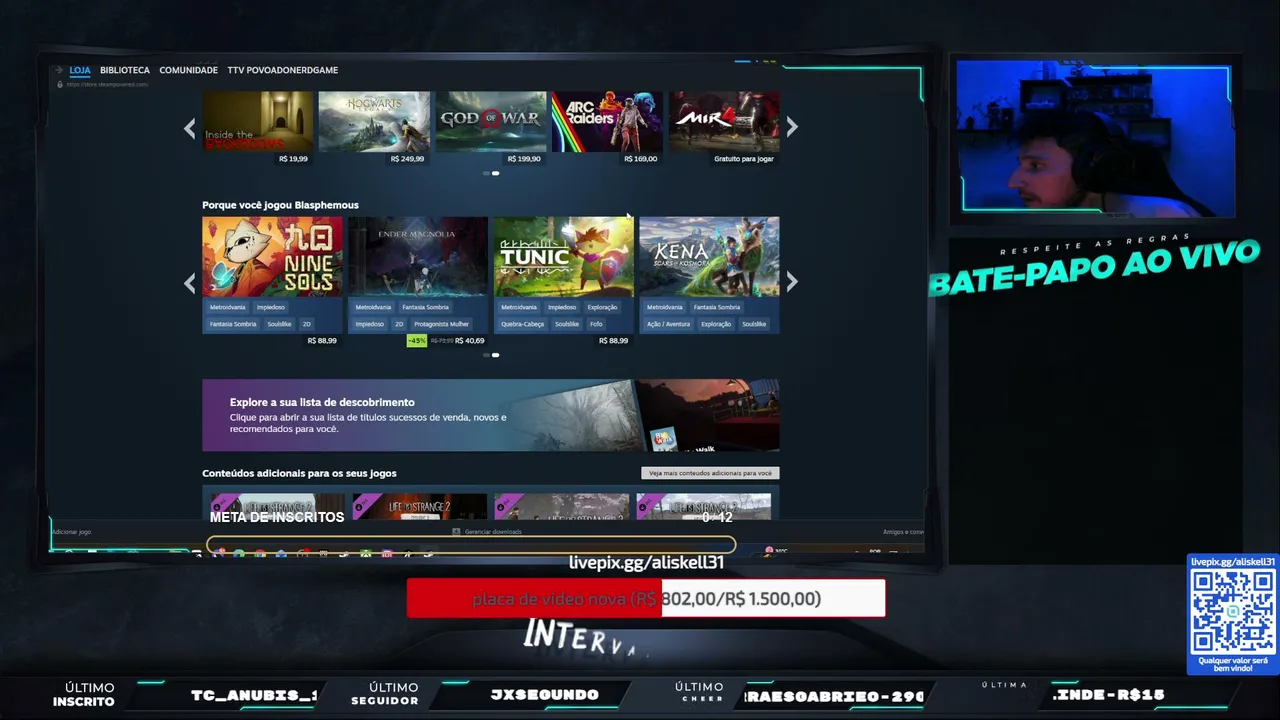This screenshot has width=1280, height=720.
Task: Click the Impiedoso tag under Nine Sols
Action: click(270, 307)
